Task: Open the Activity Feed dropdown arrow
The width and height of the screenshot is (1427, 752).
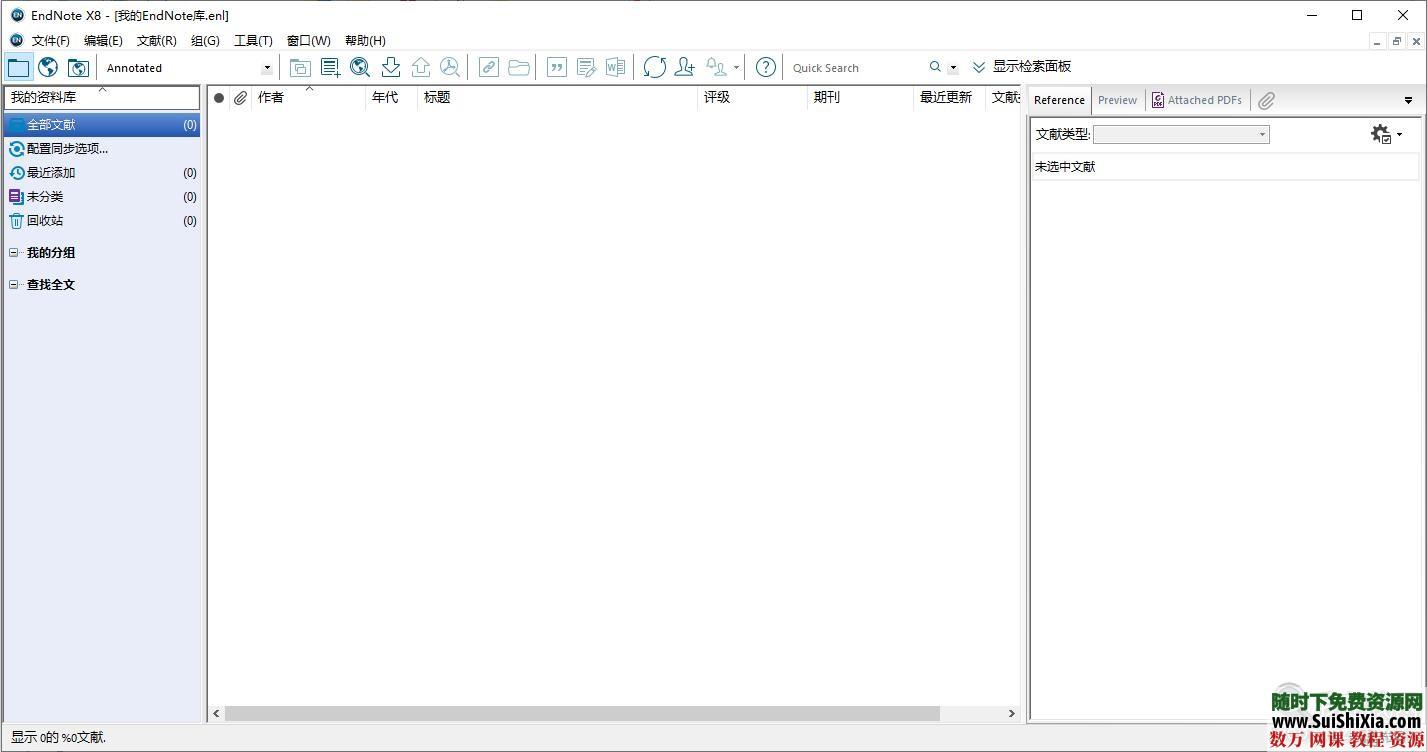Action: point(736,68)
